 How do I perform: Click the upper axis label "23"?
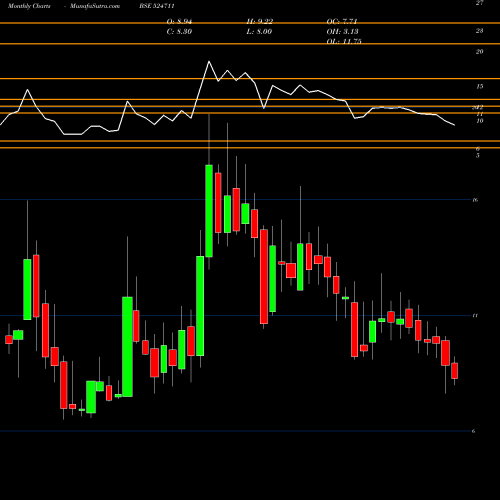pos(479,31)
